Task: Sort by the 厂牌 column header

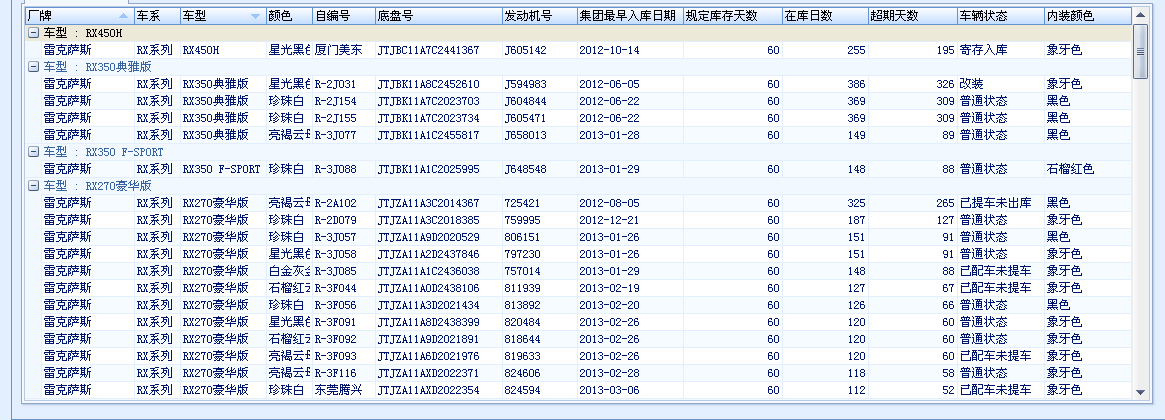Action: (79, 16)
